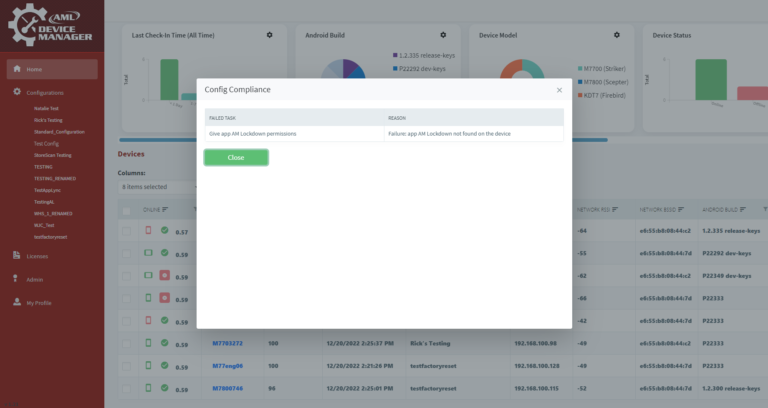768x408 pixels.
Task: Sort by Online column sort icon
Action: [165, 210]
